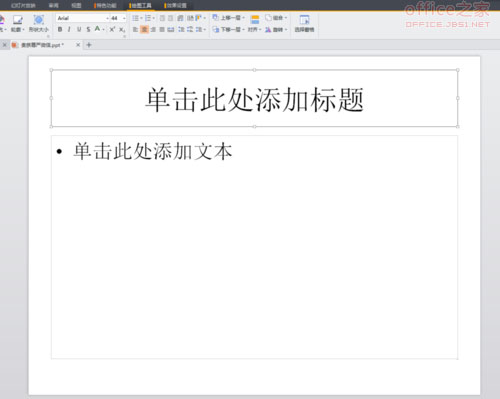Select right text alignment
This screenshot has height=399, width=500.
tap(153, 30)
